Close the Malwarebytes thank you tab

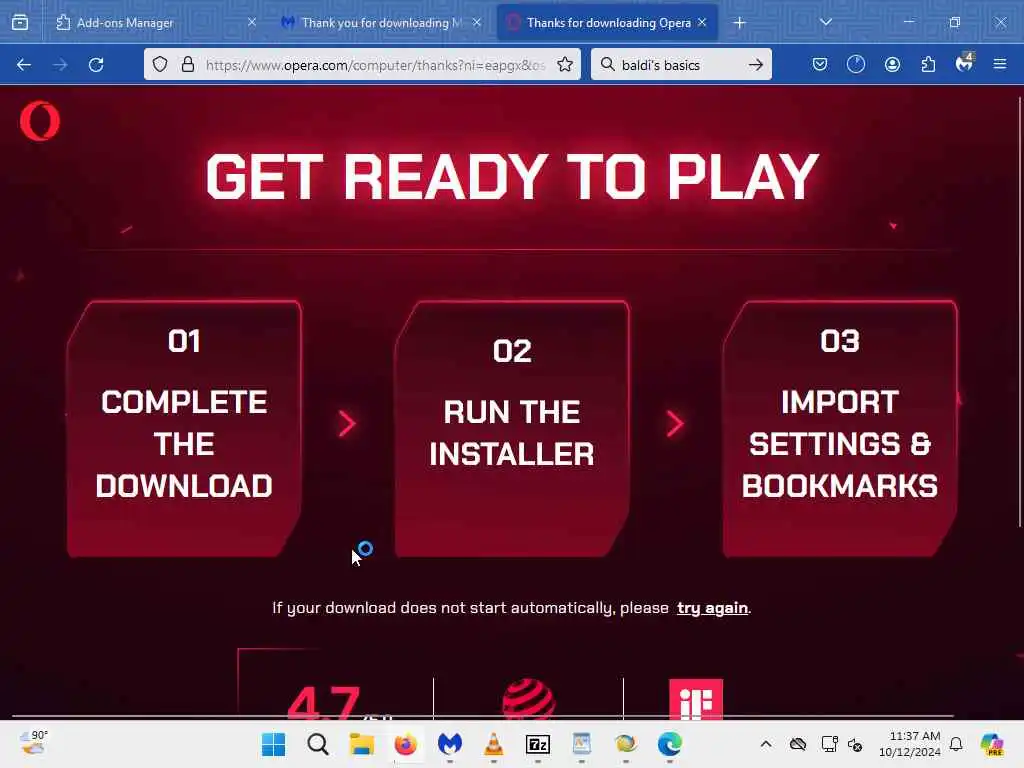coord(477,22)
